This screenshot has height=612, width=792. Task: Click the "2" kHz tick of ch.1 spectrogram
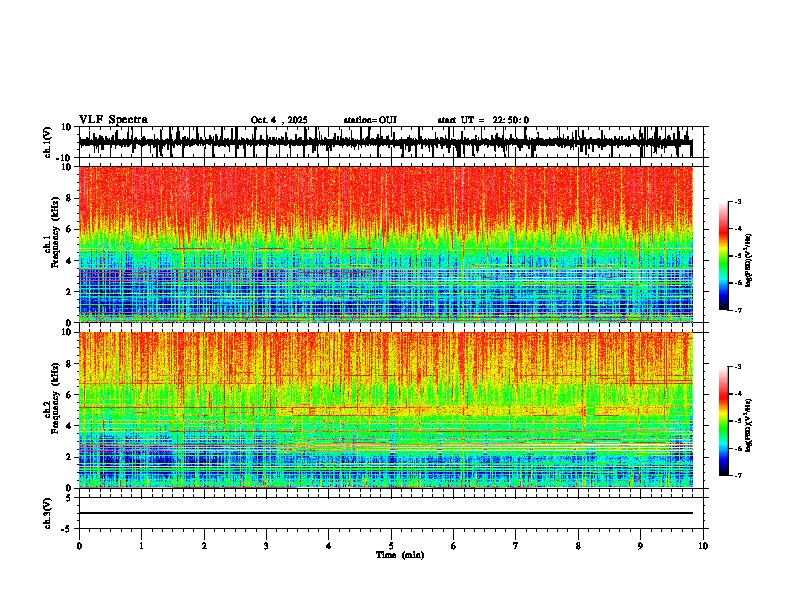[x=70, y=291]
